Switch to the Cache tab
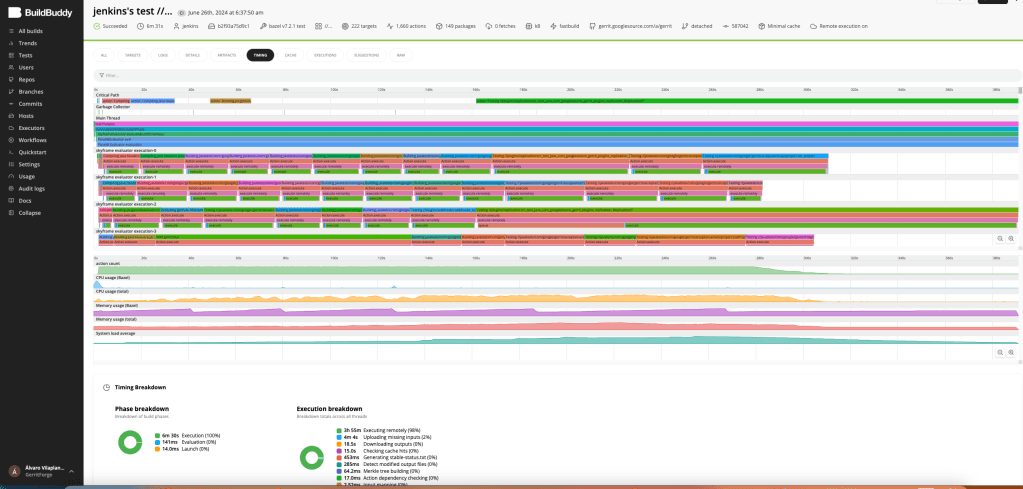1023x489 pixels. 290,55
